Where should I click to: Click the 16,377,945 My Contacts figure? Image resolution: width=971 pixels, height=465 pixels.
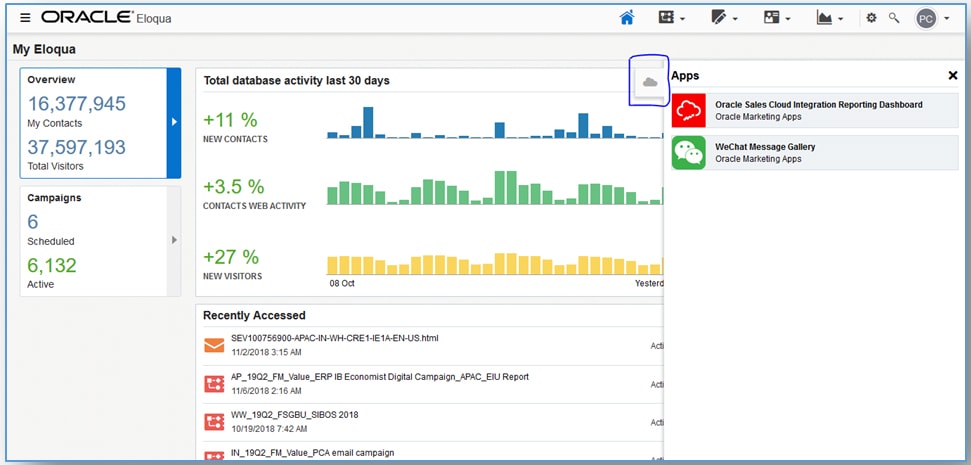click(x=77, y=104)
